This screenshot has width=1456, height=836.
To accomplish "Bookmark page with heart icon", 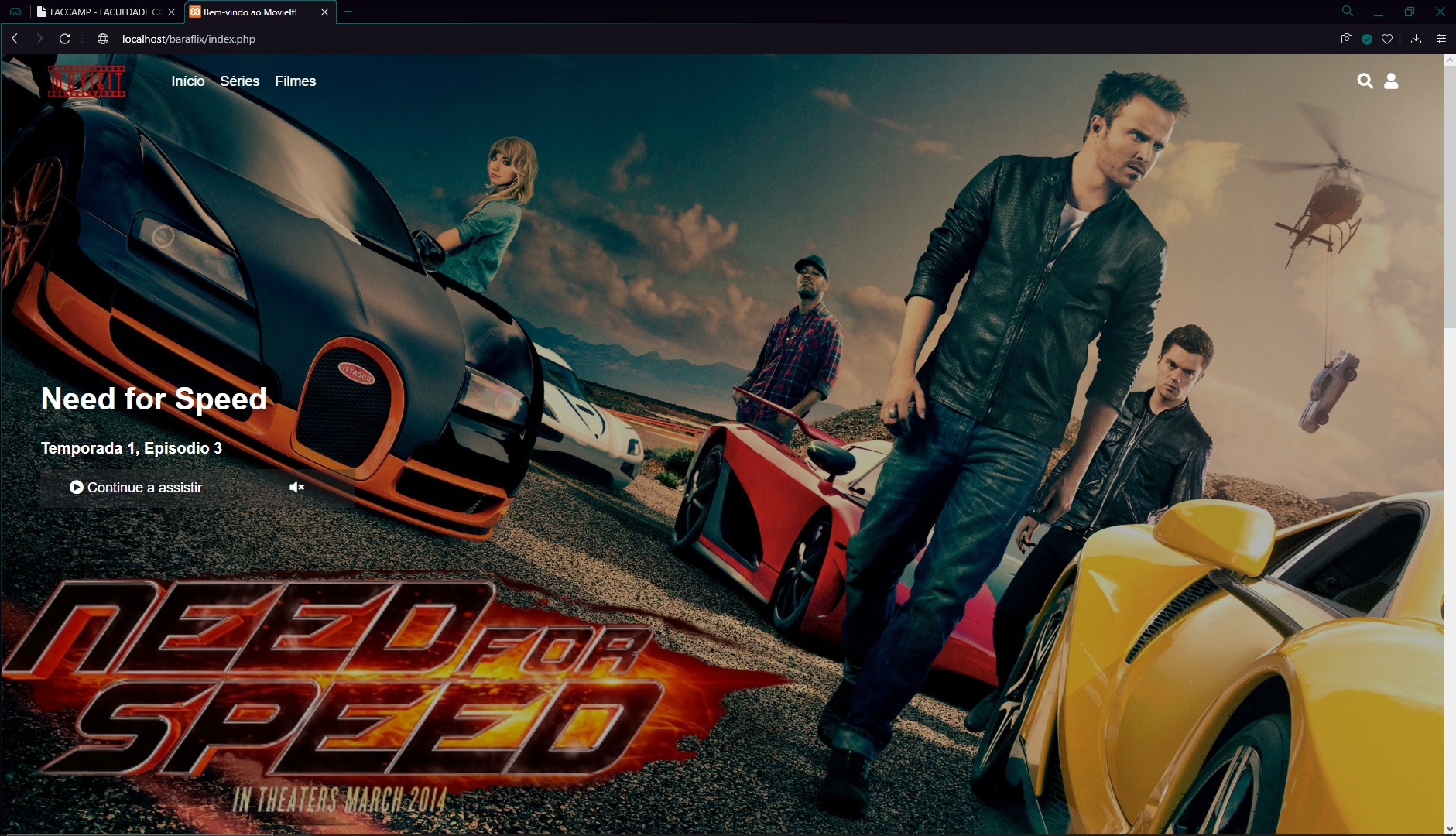I will point(1387,39).
